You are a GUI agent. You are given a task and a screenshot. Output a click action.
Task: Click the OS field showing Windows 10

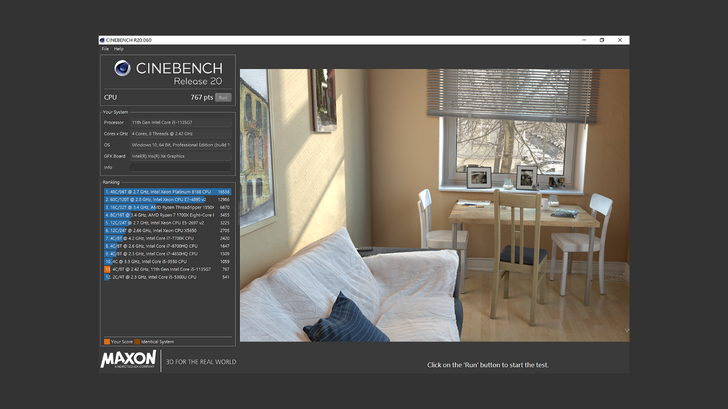(x=181, y=144)
